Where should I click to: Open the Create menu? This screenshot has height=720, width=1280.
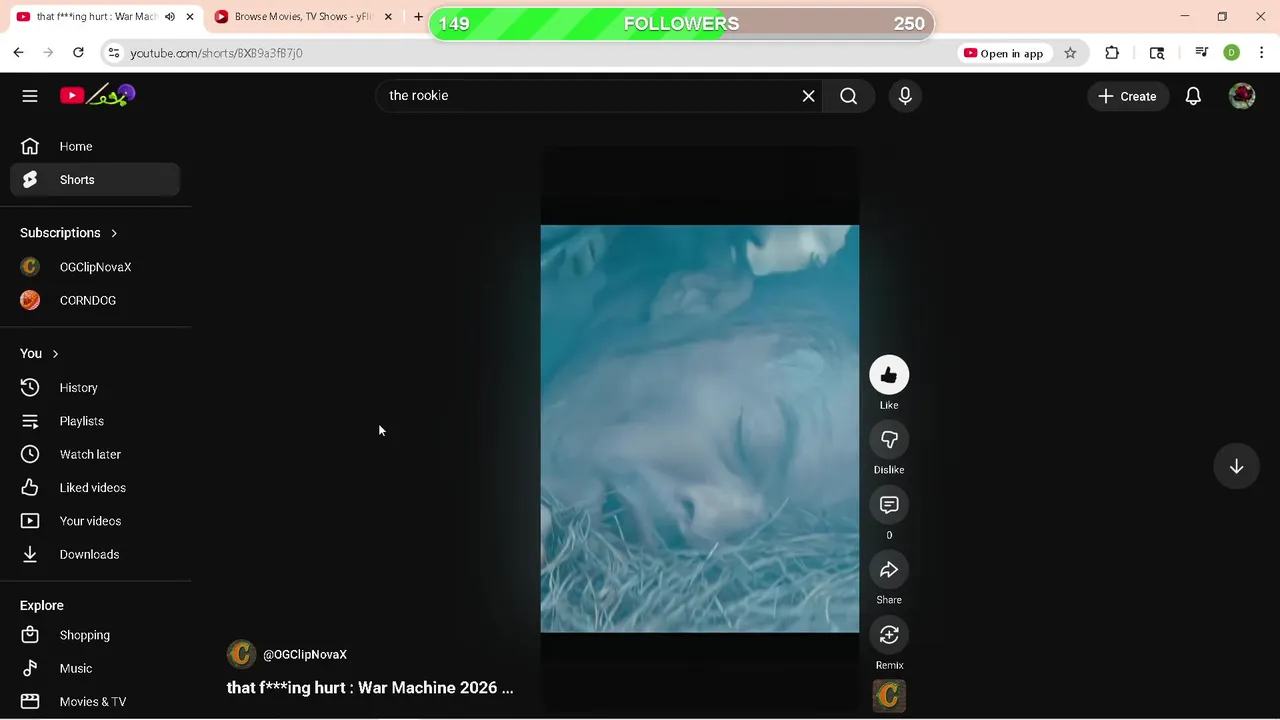pos(1128,96)
